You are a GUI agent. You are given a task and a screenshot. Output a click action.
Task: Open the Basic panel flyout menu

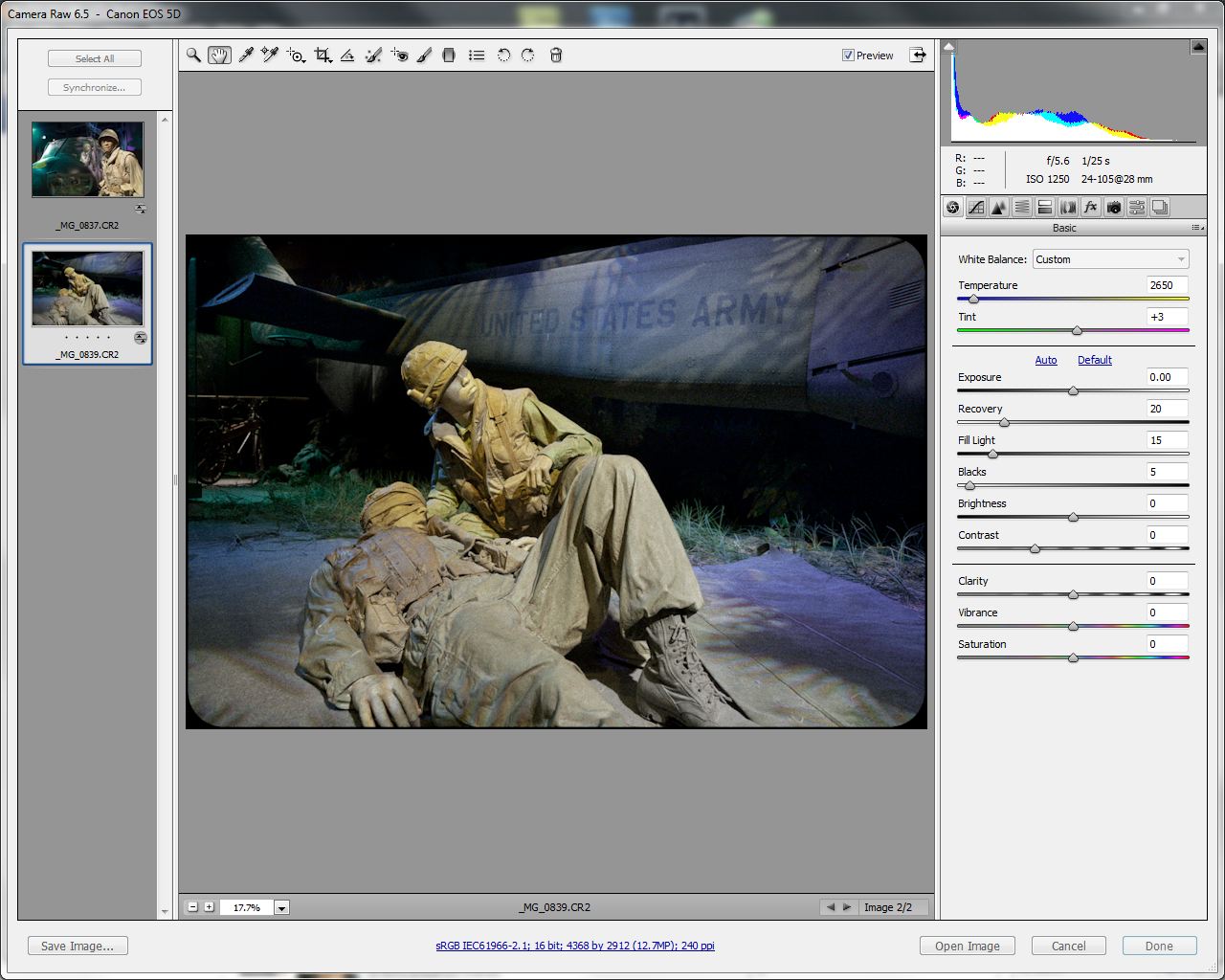[1197, 228]
